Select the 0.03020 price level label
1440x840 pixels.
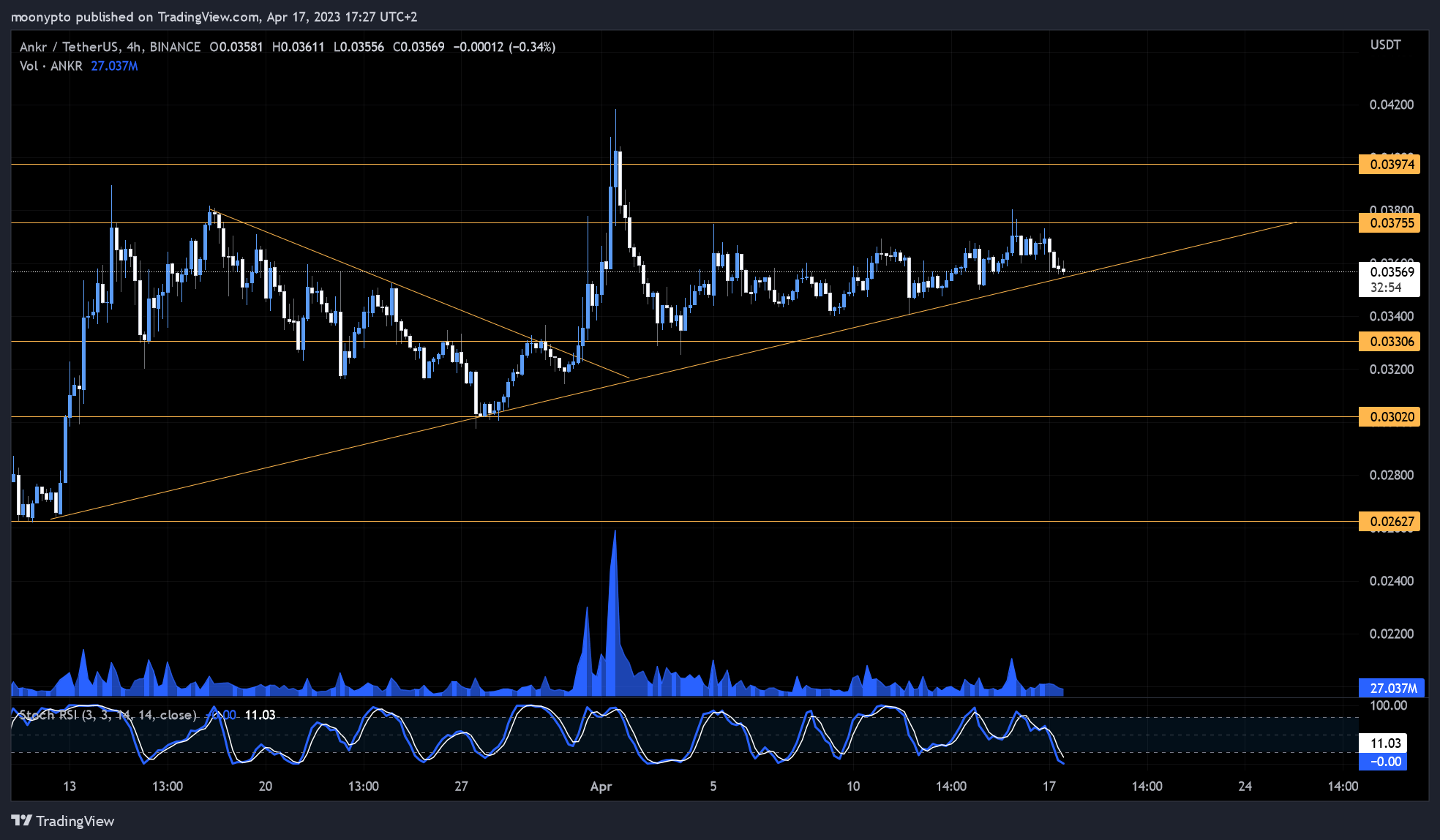tap(1389, 416)
